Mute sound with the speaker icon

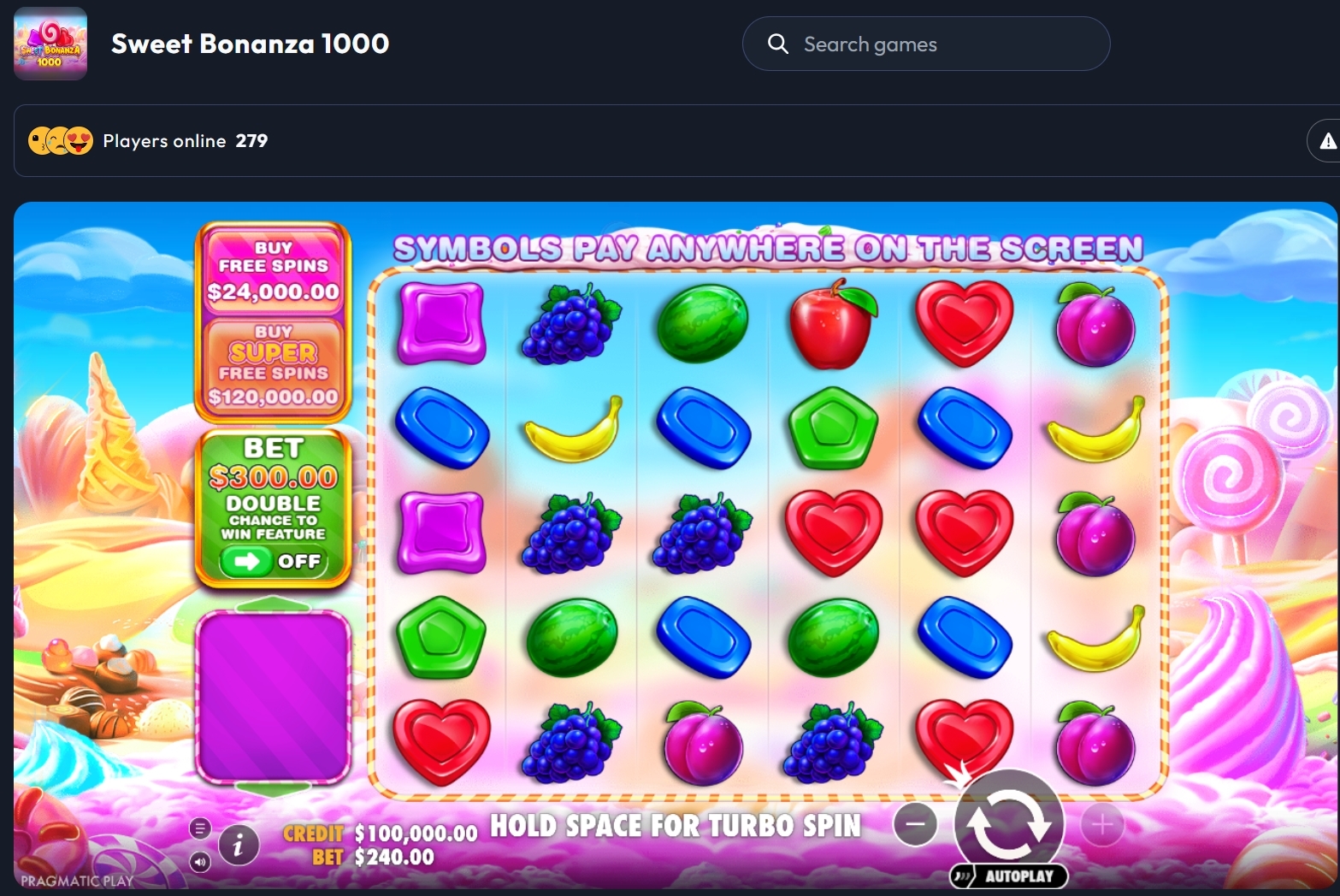pos(200,862)
